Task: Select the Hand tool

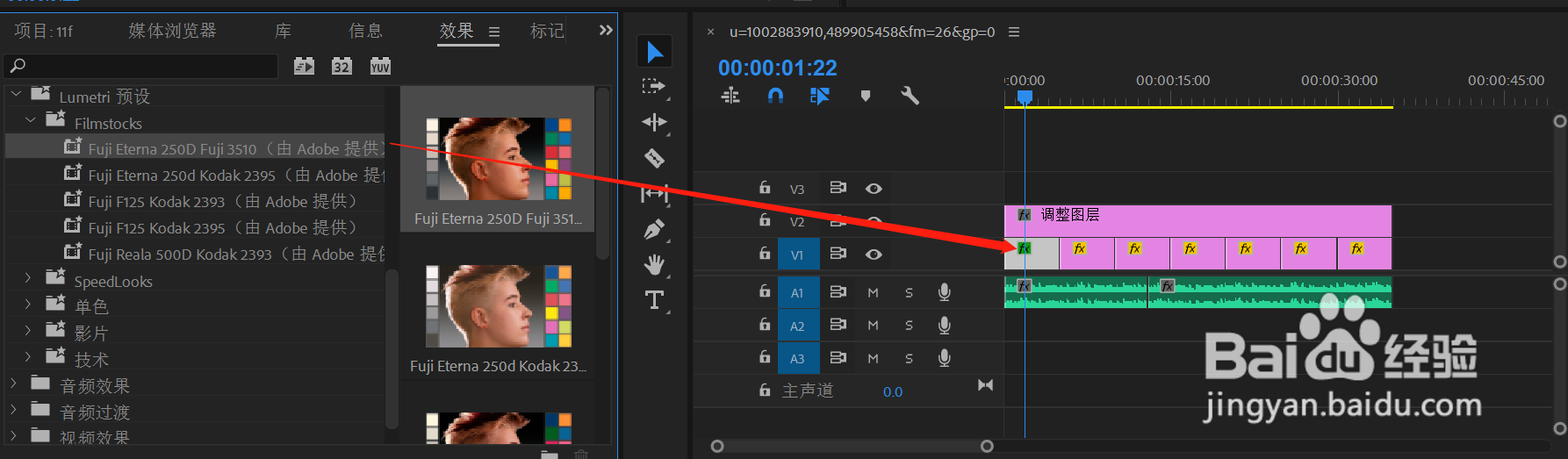Action: click(654, 264)
